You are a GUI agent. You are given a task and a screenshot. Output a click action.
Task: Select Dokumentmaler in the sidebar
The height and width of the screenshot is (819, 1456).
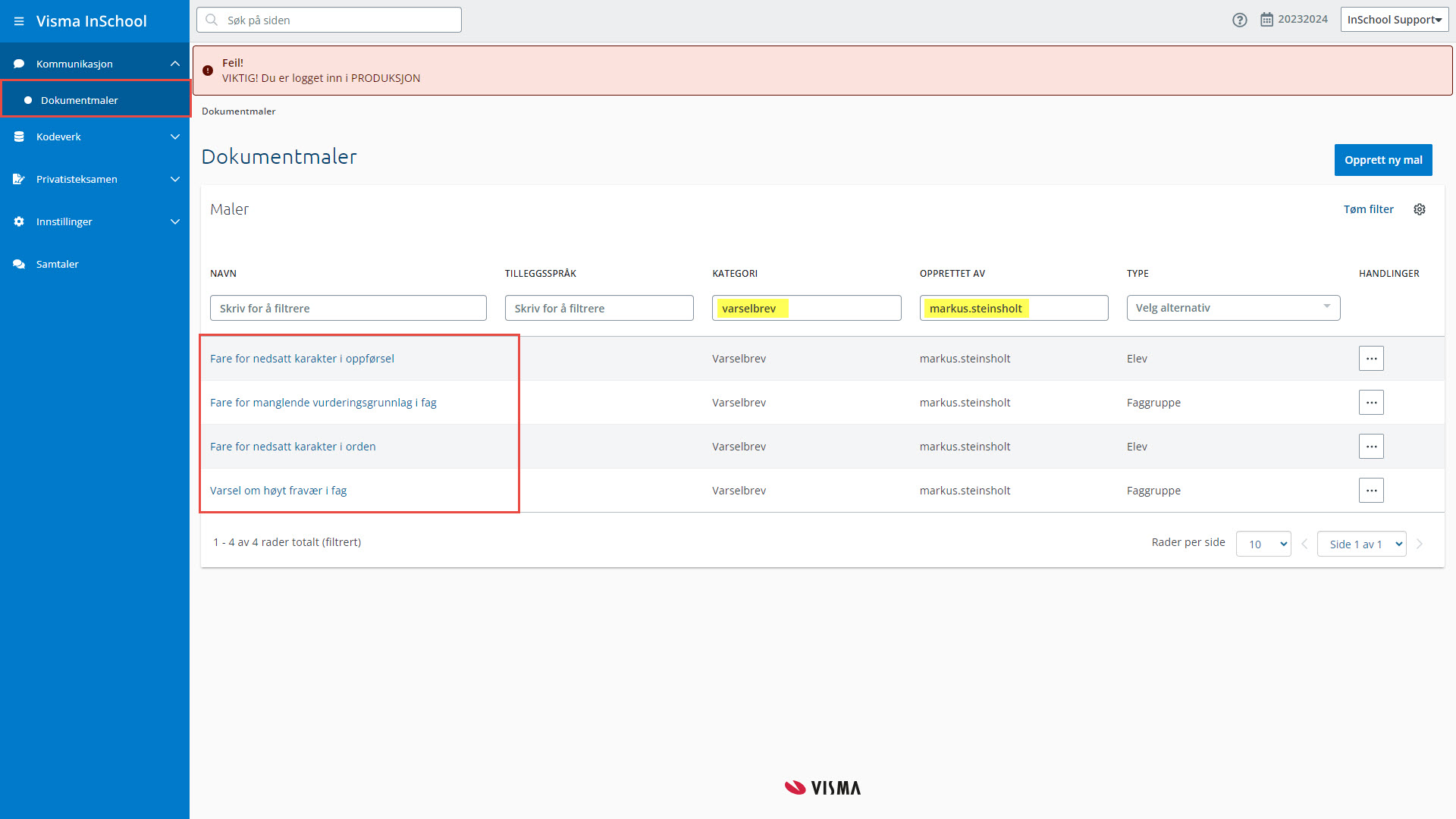(80, 100)
